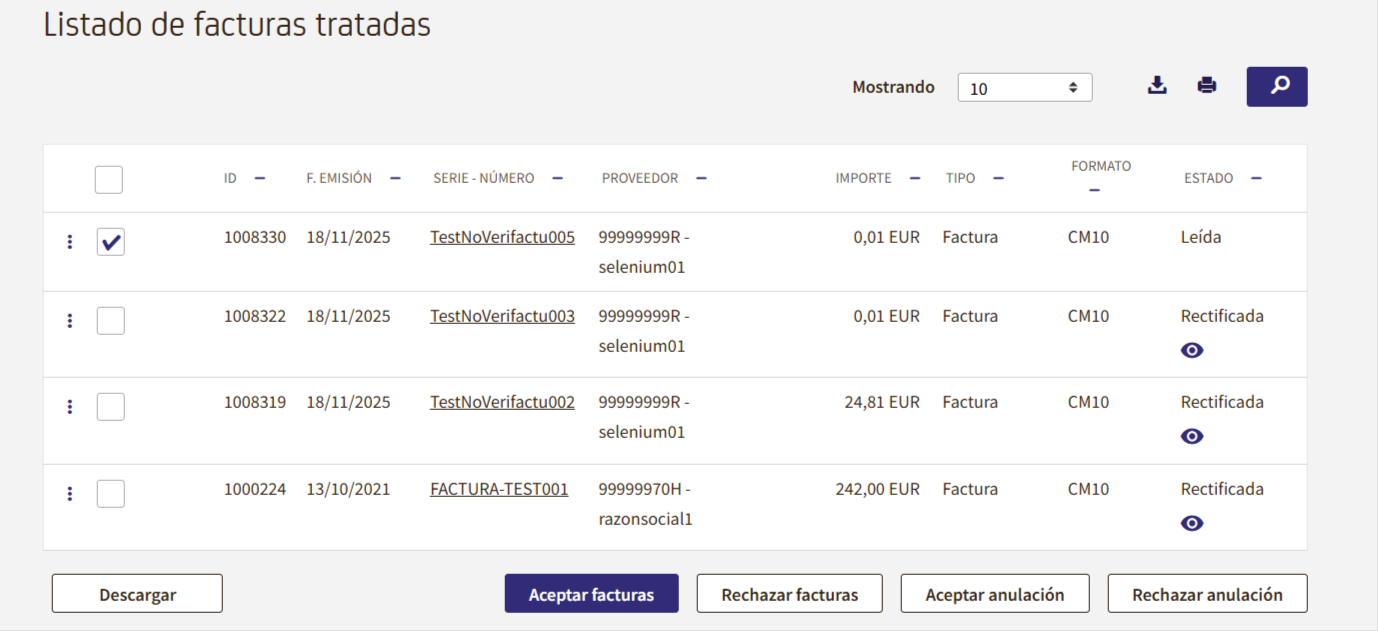Open the Mostrando page size dropdown
The height and width of the screenshot is (631, 1378).
pyautogui.click(x=1025, y=88)
